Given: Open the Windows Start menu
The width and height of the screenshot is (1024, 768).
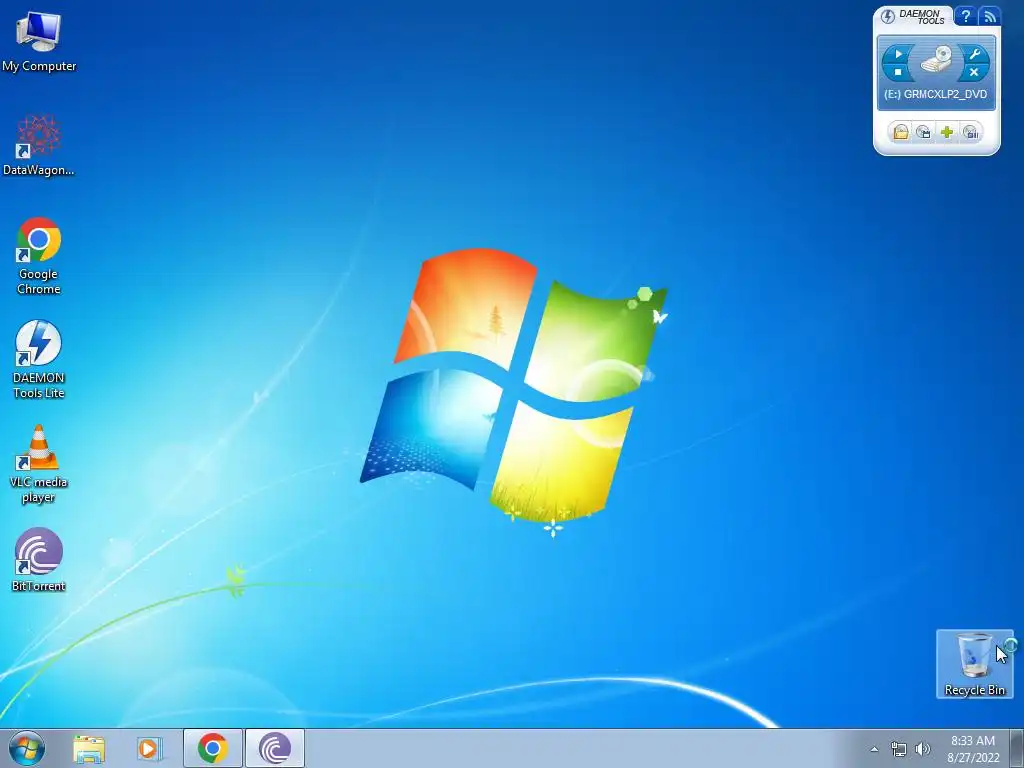Looking at the screenshot, I should (x=26, y=748).
